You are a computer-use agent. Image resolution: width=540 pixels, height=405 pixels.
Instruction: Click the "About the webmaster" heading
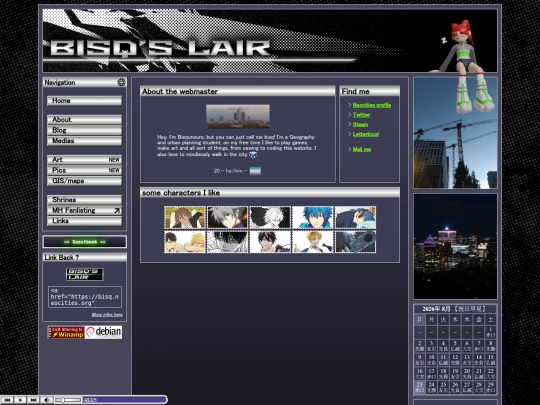pos(180,92)
